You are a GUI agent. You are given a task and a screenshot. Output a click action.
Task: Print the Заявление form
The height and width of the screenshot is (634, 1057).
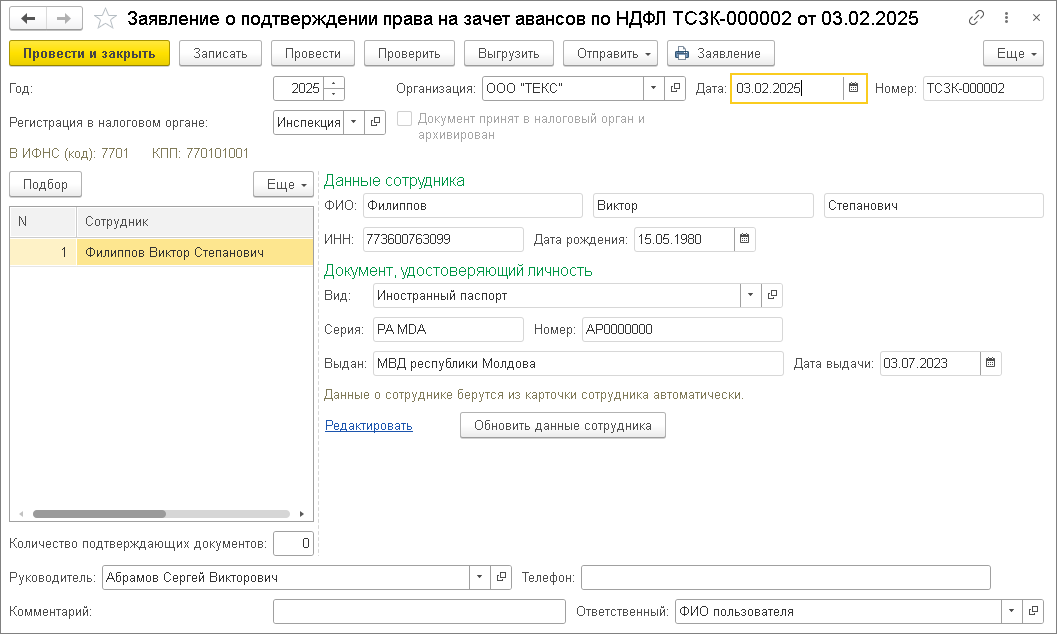pyautogui.click(x=720, y=53)
